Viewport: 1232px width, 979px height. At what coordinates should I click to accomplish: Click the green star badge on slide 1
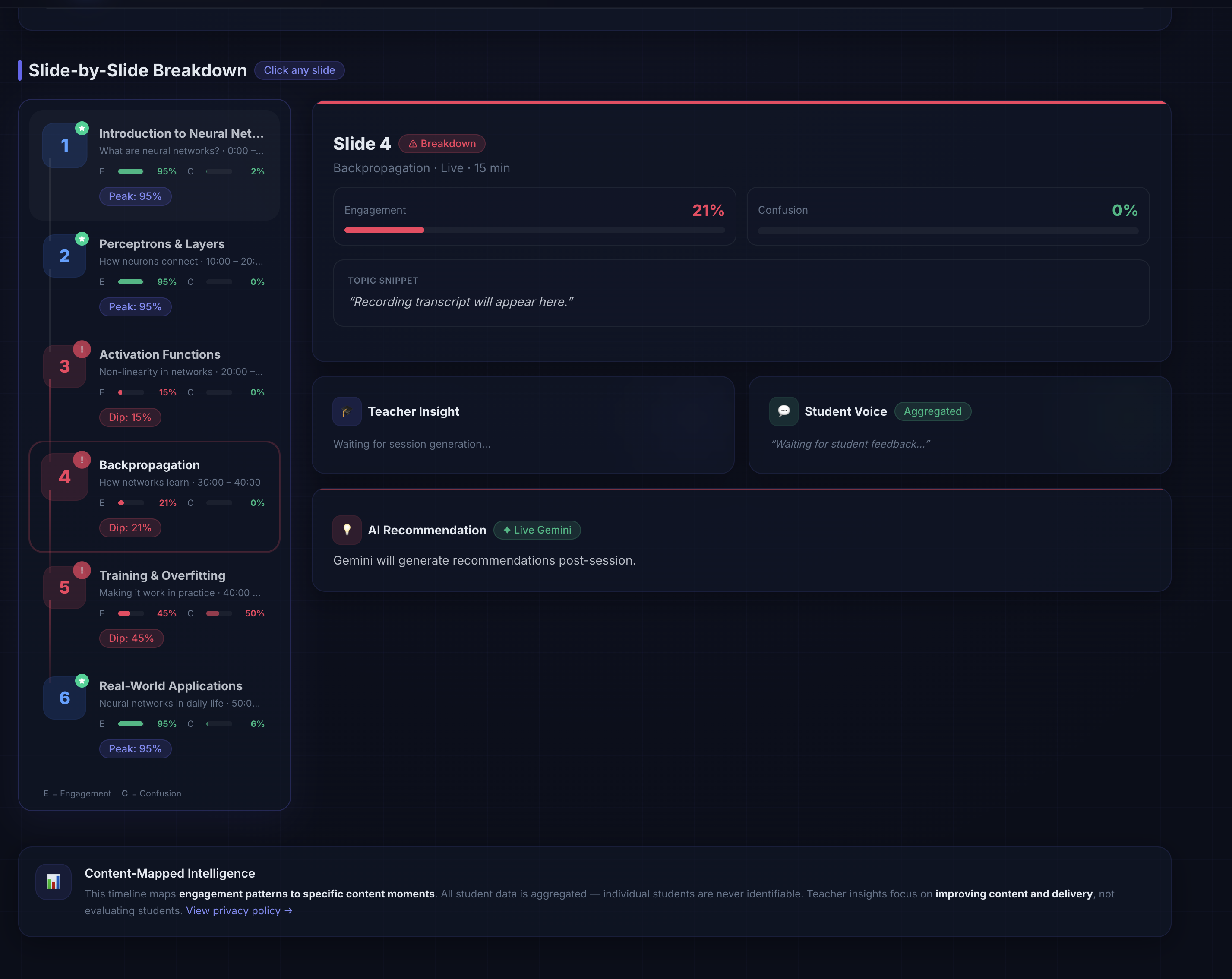click(x=82, y=128)
